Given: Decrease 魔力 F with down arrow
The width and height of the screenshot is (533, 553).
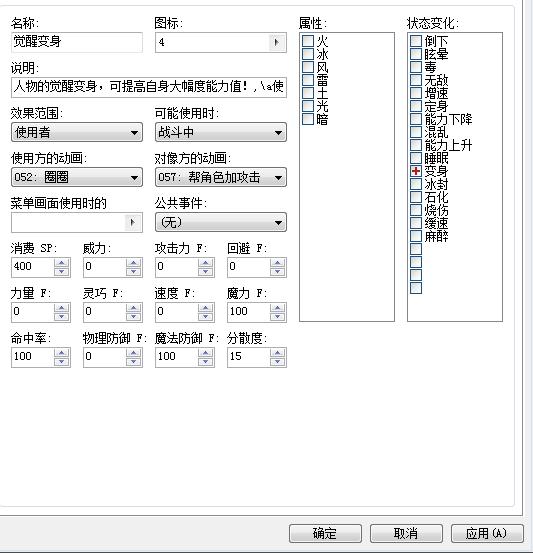Looking at the screenshot, I should (x=277, y=316).
